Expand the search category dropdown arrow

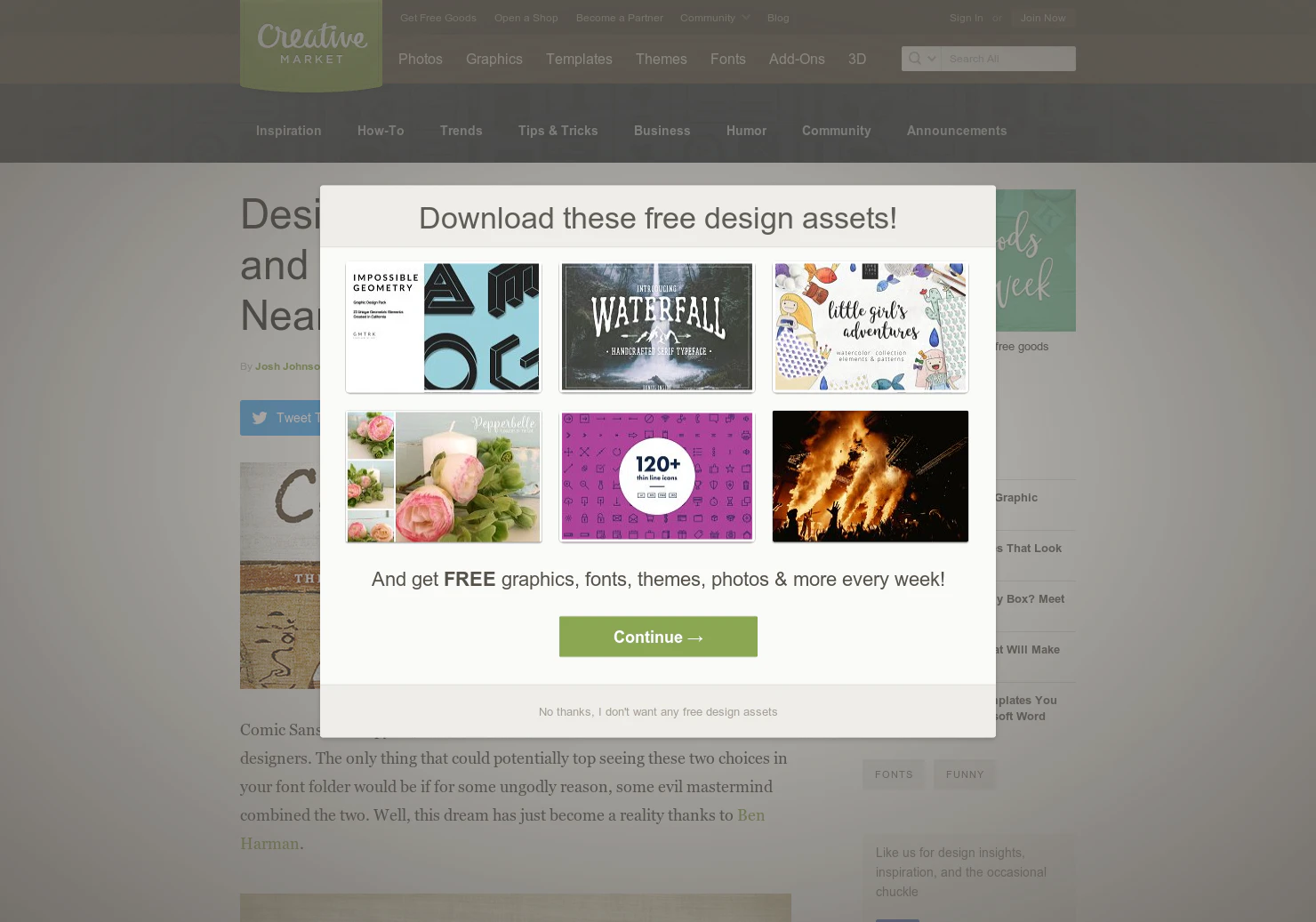[932, 59]
